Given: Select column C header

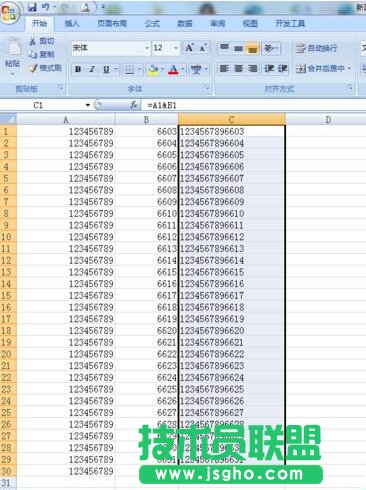Looking at the screenshot, I should 232,119.
